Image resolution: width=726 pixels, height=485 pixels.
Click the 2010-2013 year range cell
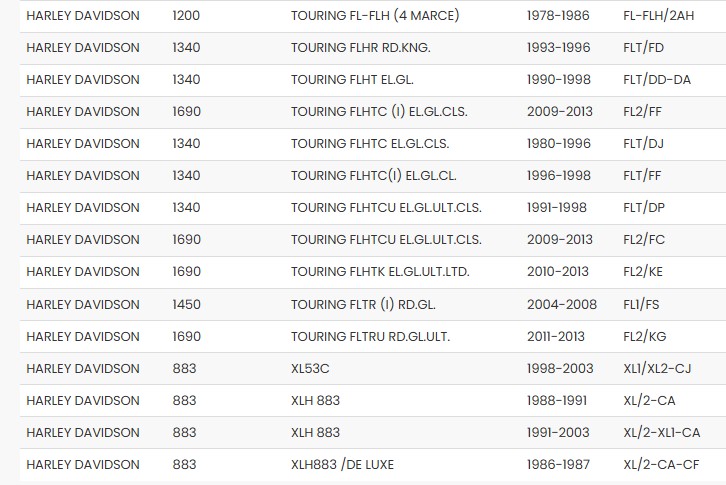560,272
